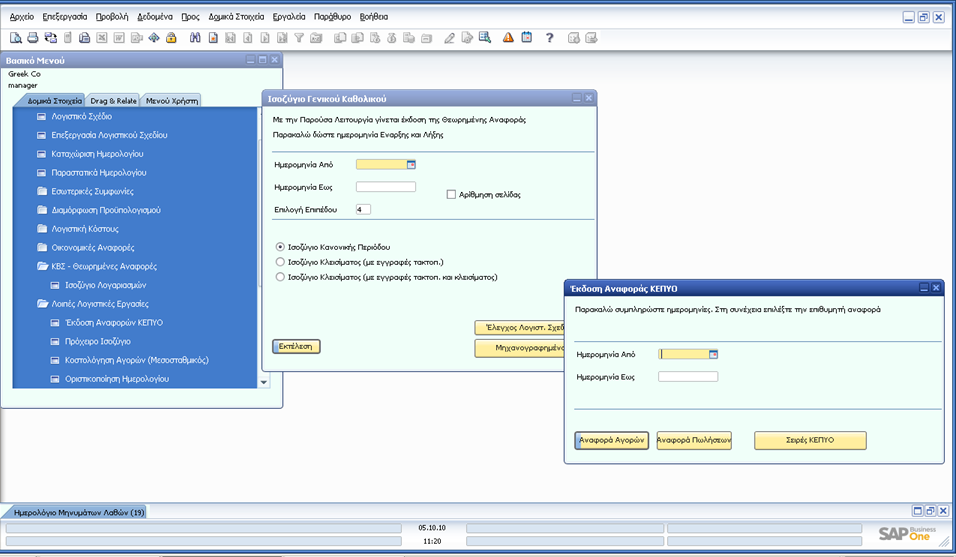This screenshot has height=557, width=956.
Task: Click the Lock Screen padlock icon
Action: (171, 38)
